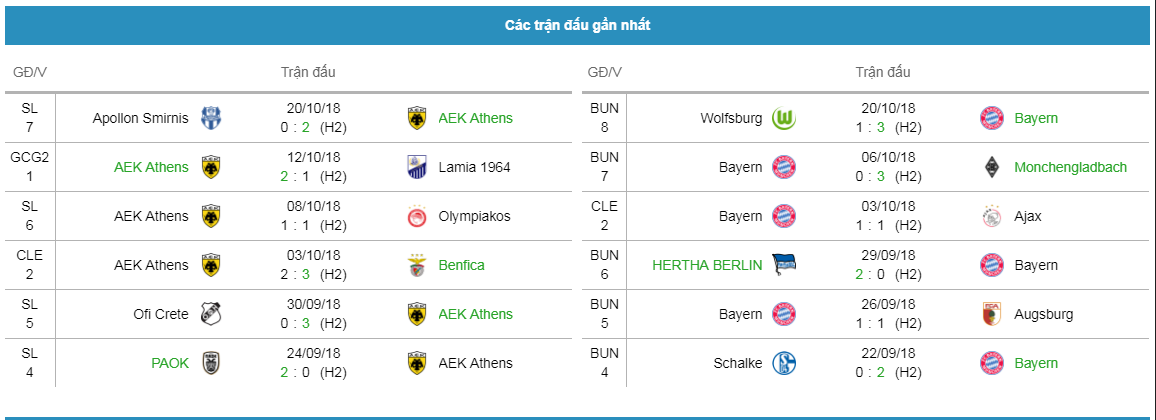Click the Wolfsburg green W logo

(784, 118)
